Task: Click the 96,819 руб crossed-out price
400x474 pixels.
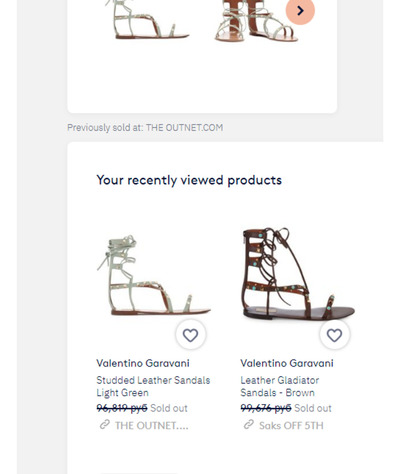Action: (x=122, y=408)
